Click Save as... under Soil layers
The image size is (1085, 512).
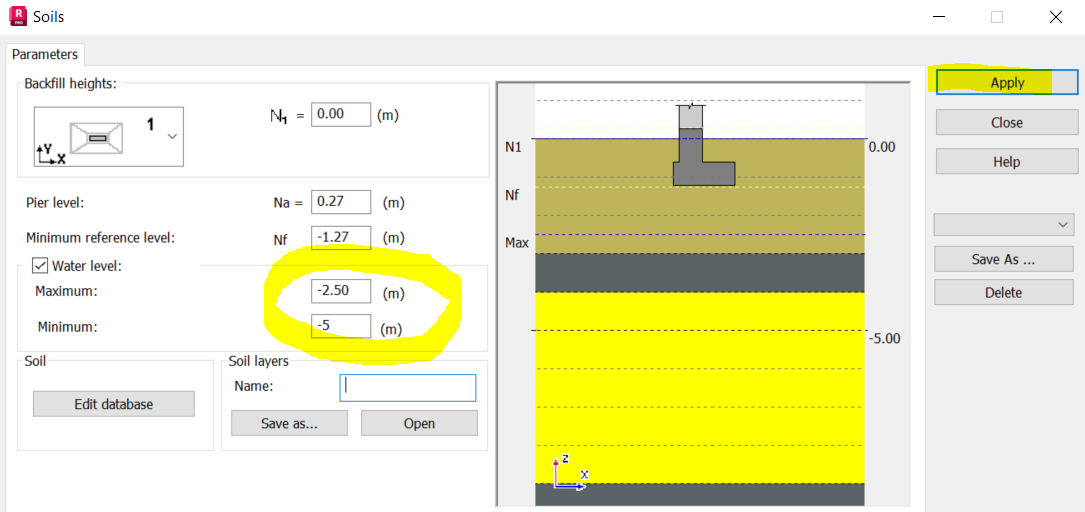pos(289,423)
